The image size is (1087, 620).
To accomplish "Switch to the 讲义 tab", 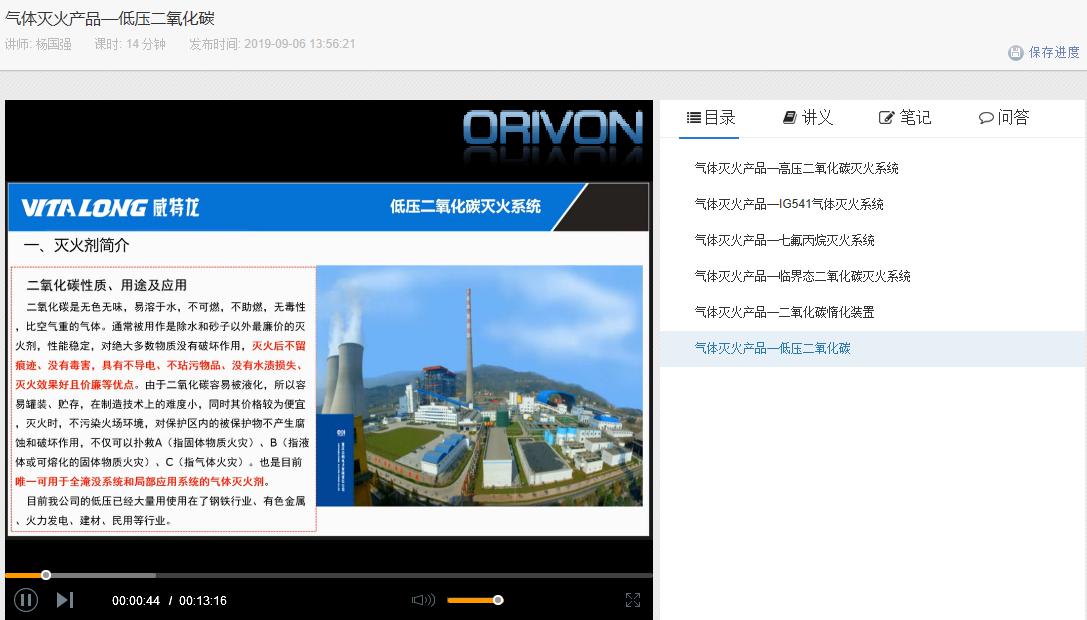I will click(809, 117).
